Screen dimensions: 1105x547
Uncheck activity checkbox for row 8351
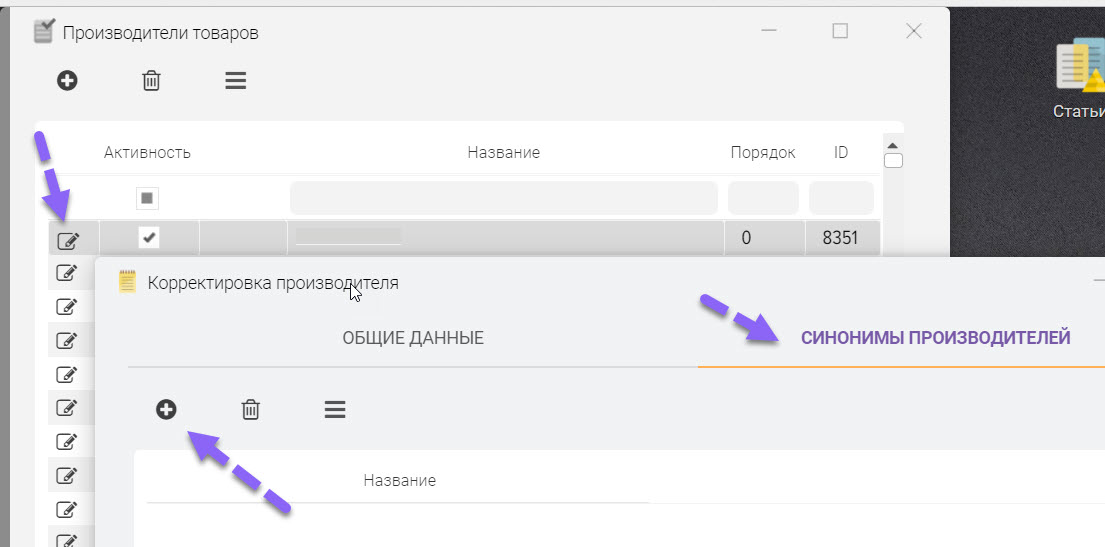point(148,238)
